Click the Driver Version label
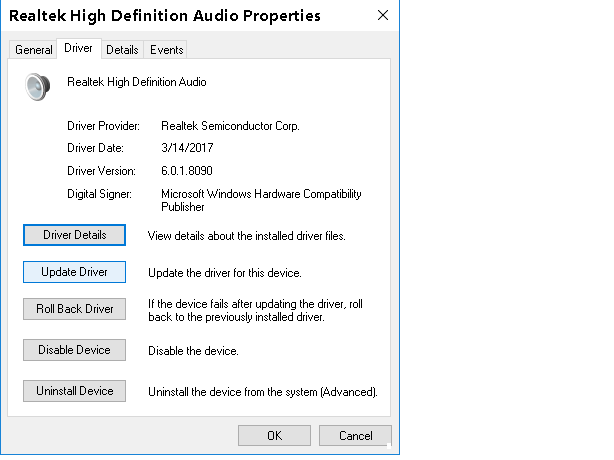Screen dimensions: 614x460 101,171
